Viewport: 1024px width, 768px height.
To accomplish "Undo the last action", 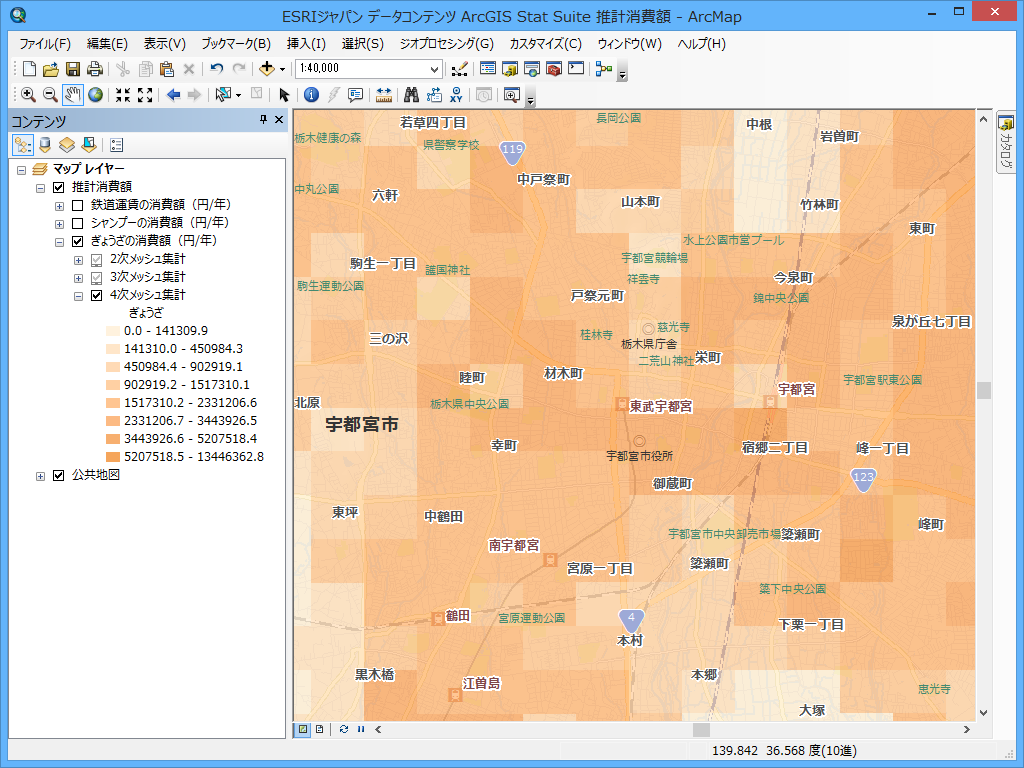I will (217, 69).
